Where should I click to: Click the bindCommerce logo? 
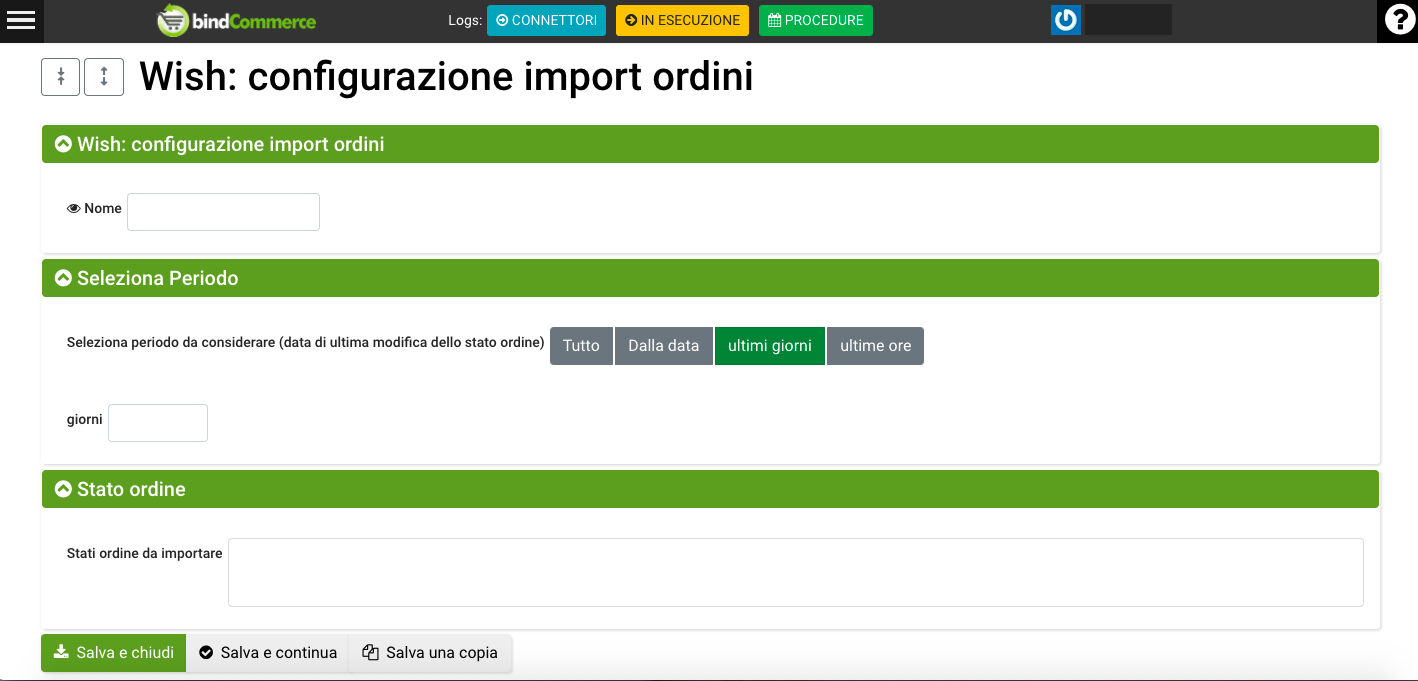[237, 21]
